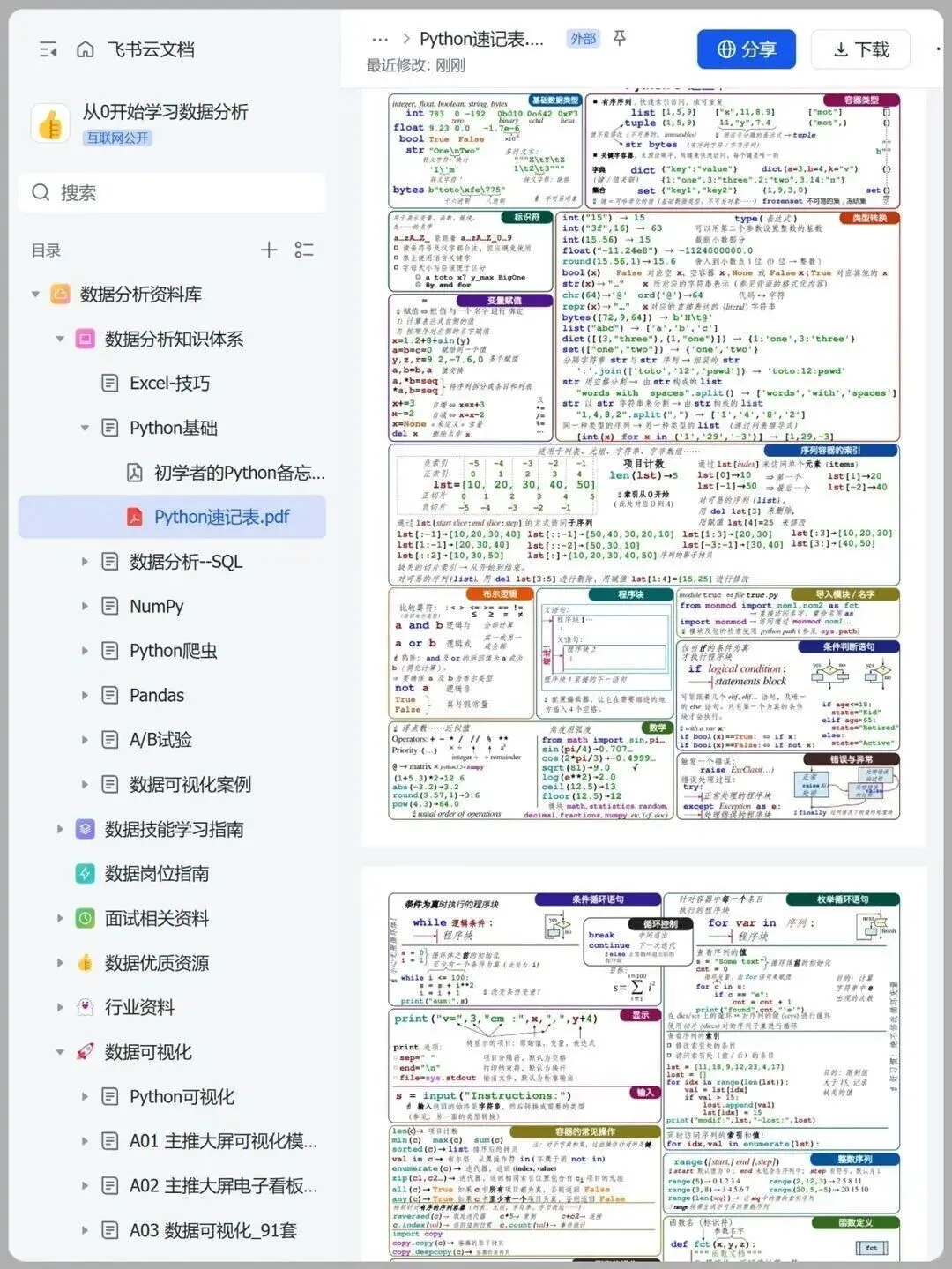Expand the 数据可视化案例 node
The image size is (952, 1269).
(85, 784)
